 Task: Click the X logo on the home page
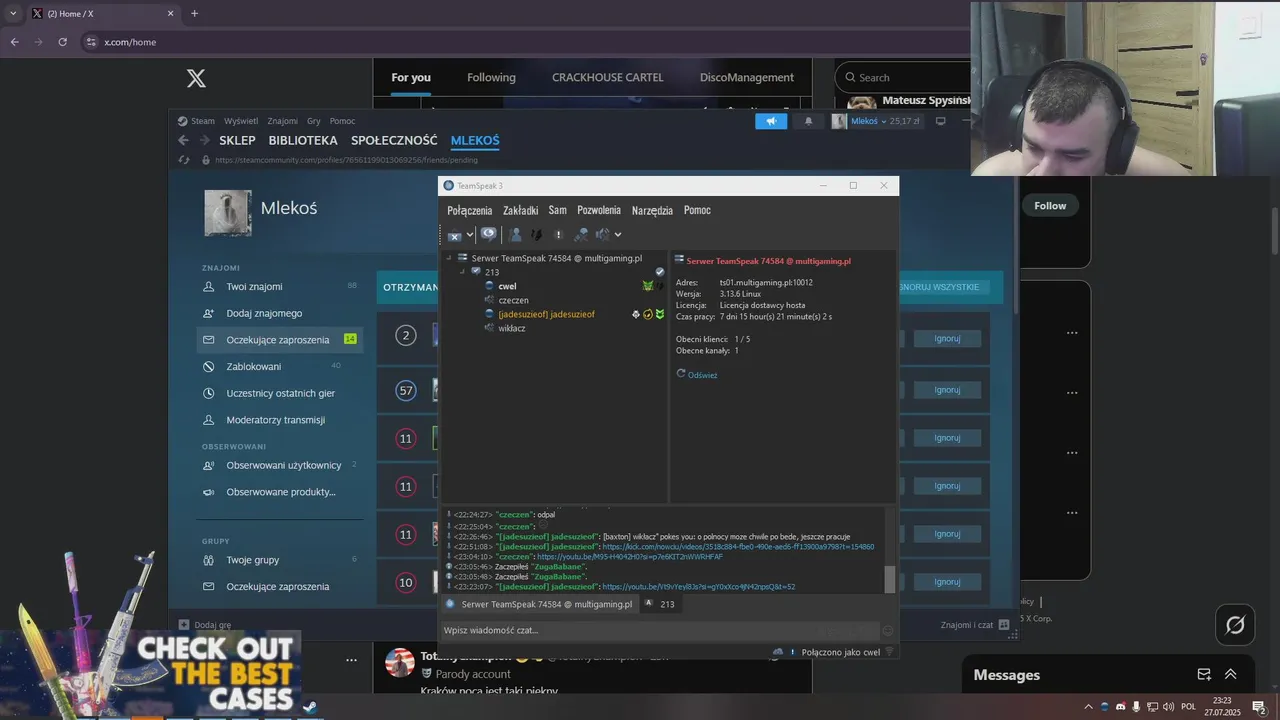point(196,78)
